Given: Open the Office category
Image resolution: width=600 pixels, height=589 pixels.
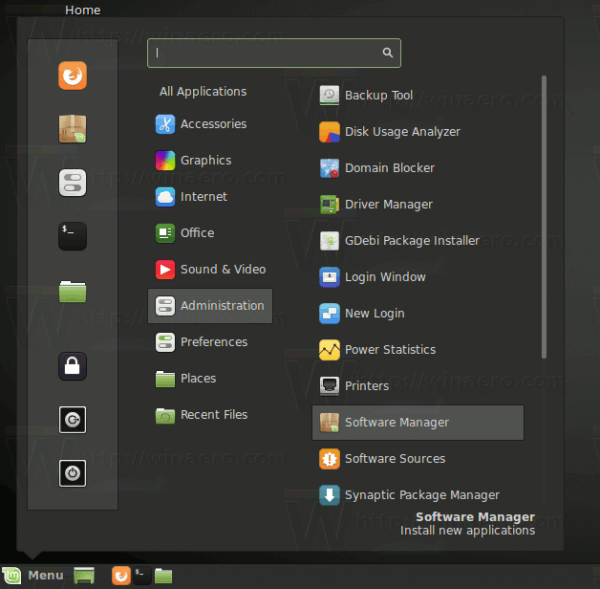Looking at the screenshot, I should pos(210,233).
